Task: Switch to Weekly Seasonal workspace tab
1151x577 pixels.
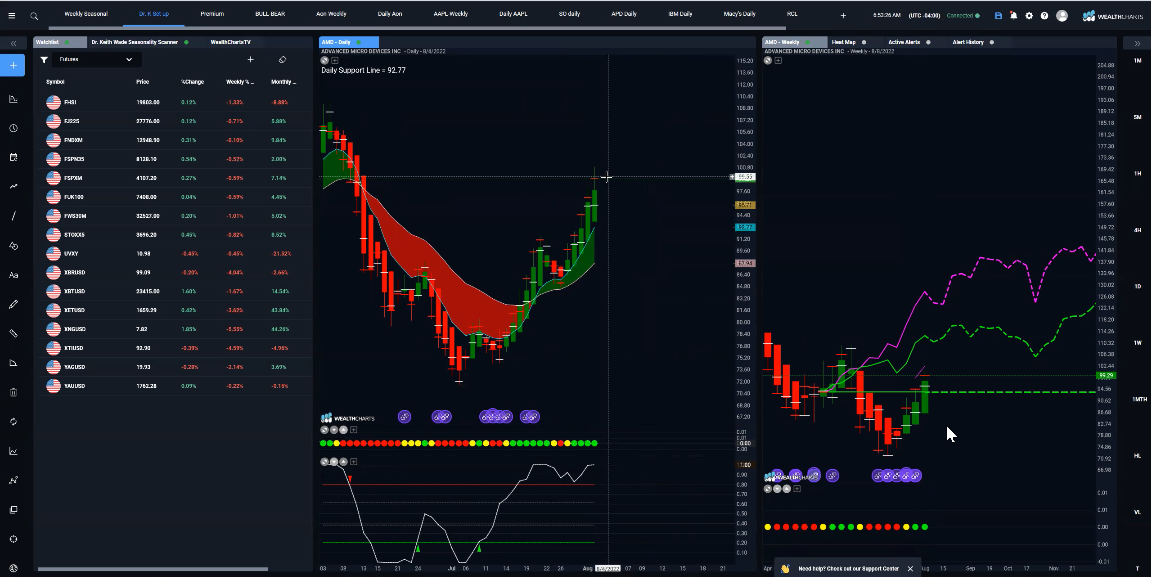Action: (86, 14)
